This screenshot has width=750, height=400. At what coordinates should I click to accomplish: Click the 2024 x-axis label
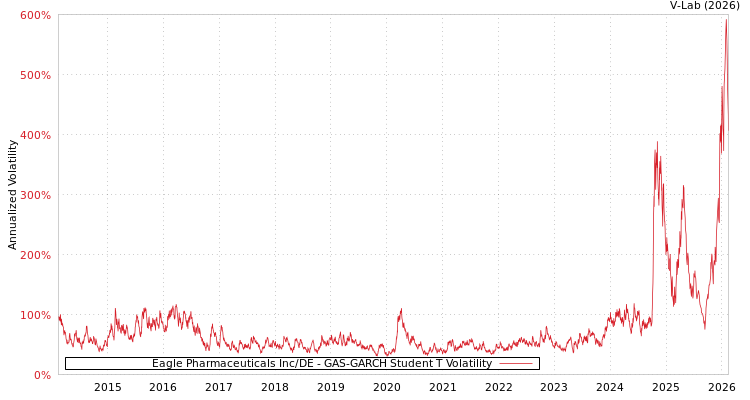(610, 387)
